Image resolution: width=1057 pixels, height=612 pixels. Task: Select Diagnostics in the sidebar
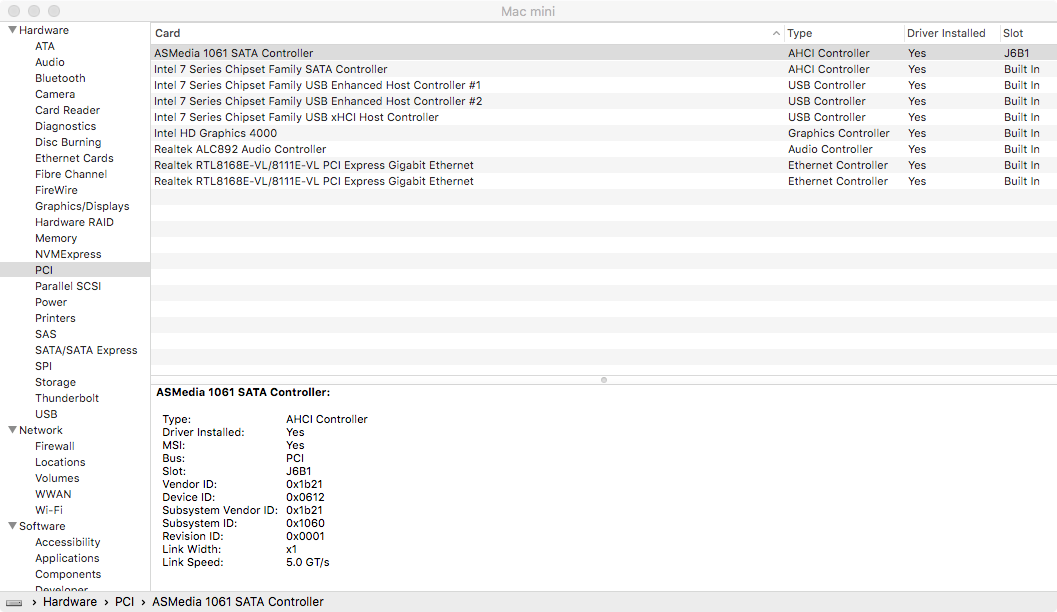pyautogui.click(x=65, y=126)
